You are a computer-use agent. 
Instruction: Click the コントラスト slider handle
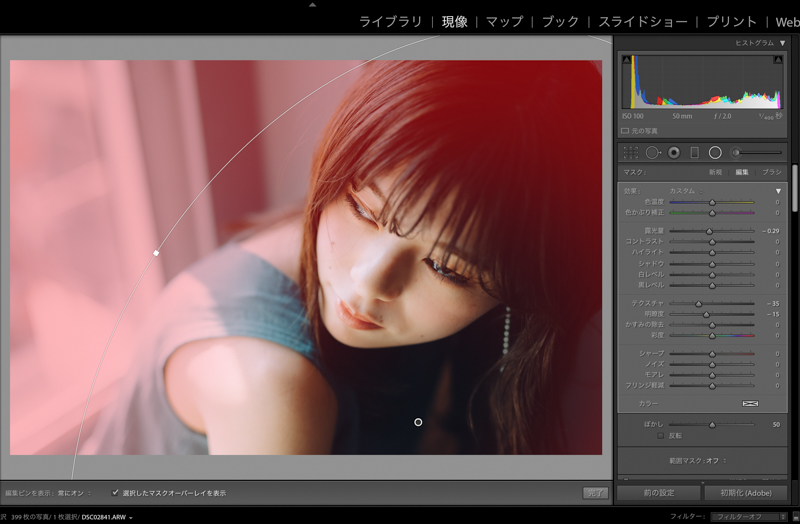[712, 242]
